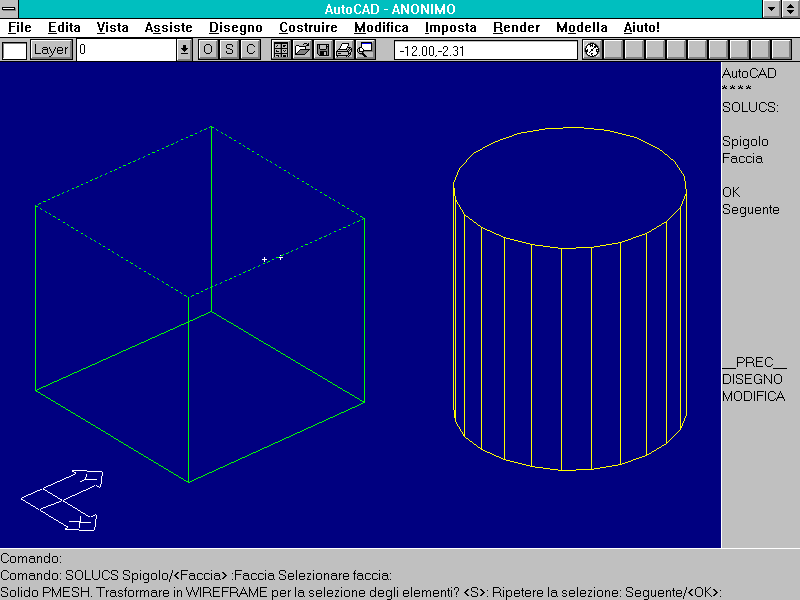Choose Faccia option in side menu
This screenshot has width=800, height=600.
(x=742, y=159)
